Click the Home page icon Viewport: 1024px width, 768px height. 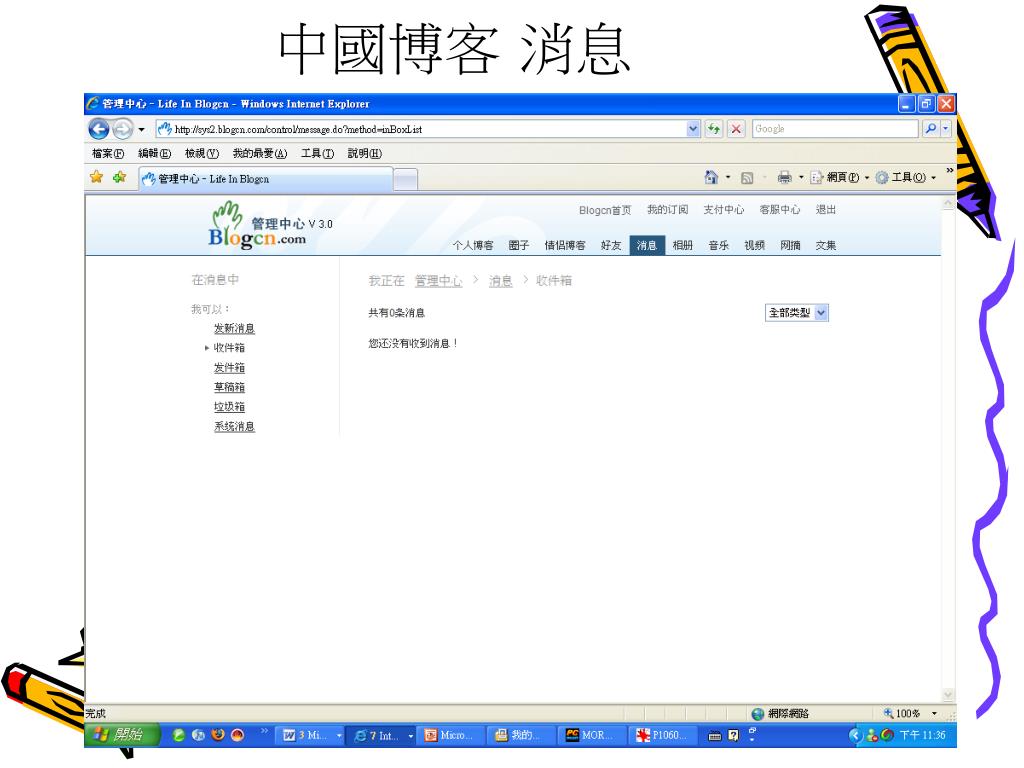(x=711, y=177)
